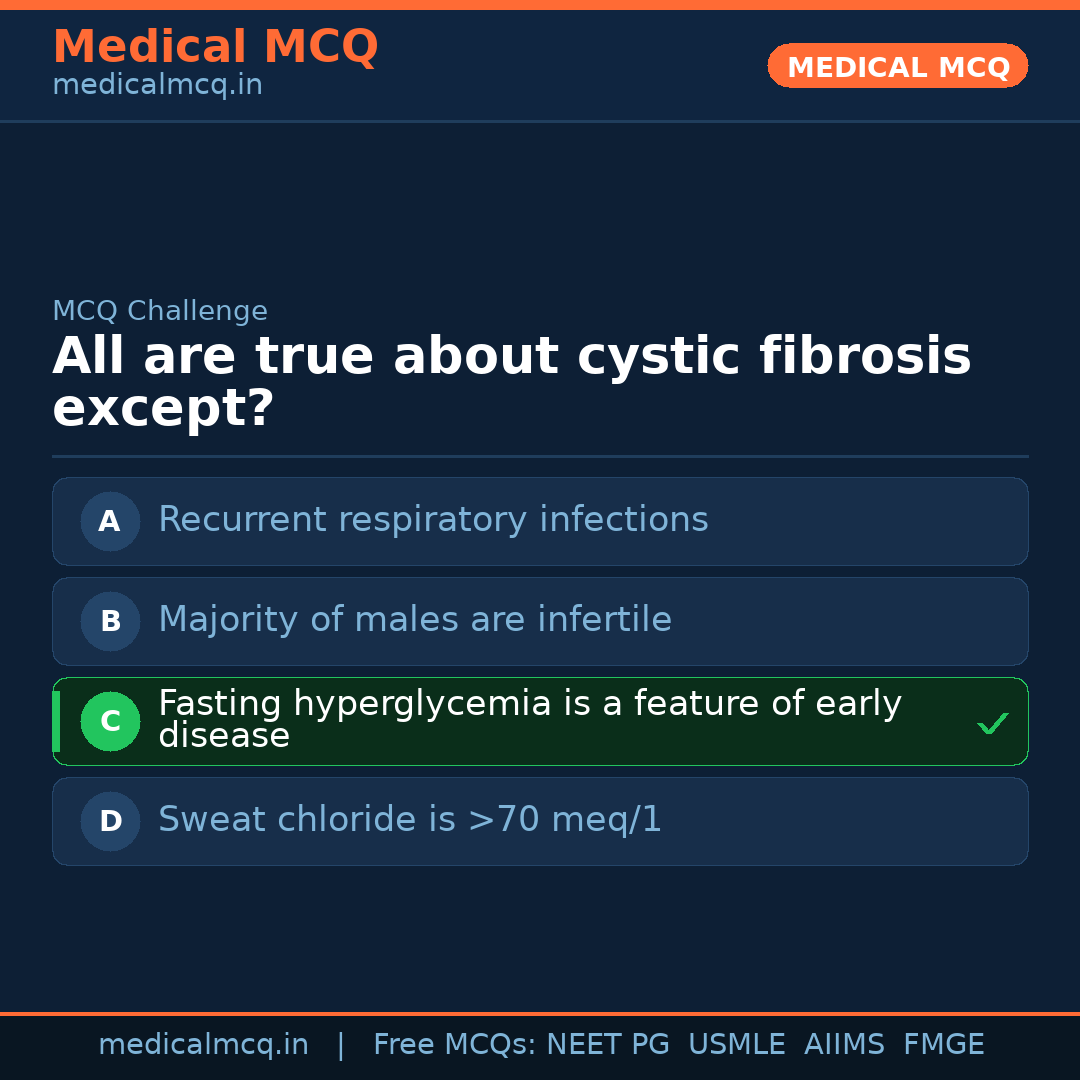Click the 'Free MCQs:' footer text
Screen dimensions: 1080x1080
coord(455,1045)
